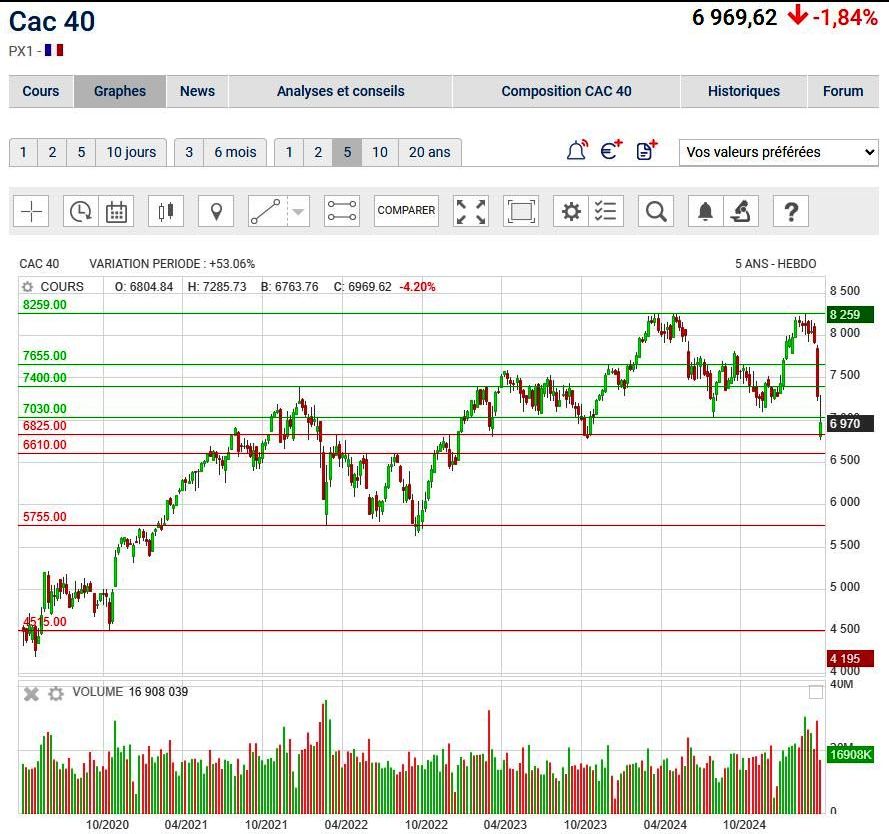Select 10 jours period

(131, 152)
